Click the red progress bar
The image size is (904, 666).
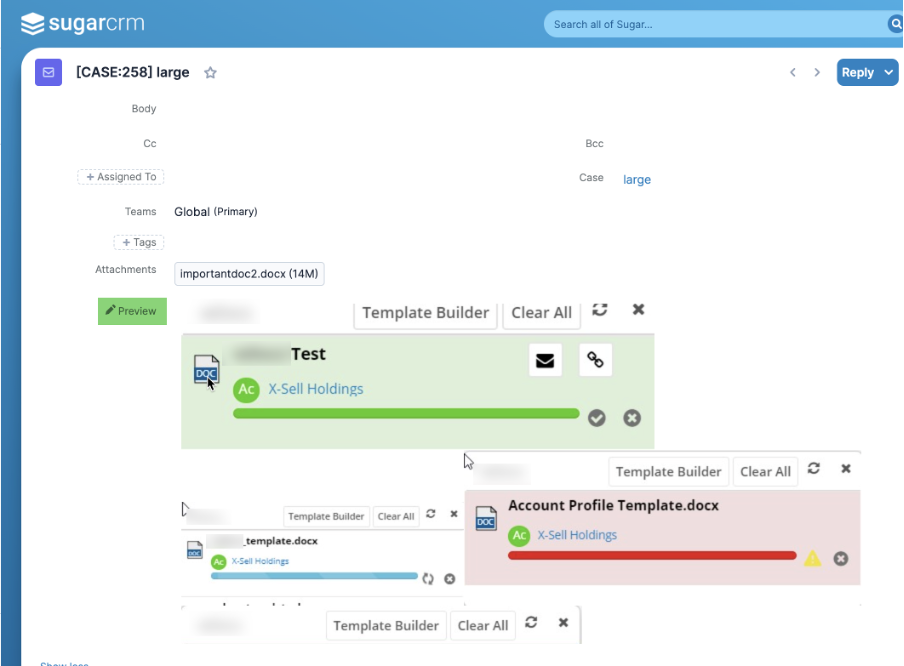pos(652,555)
